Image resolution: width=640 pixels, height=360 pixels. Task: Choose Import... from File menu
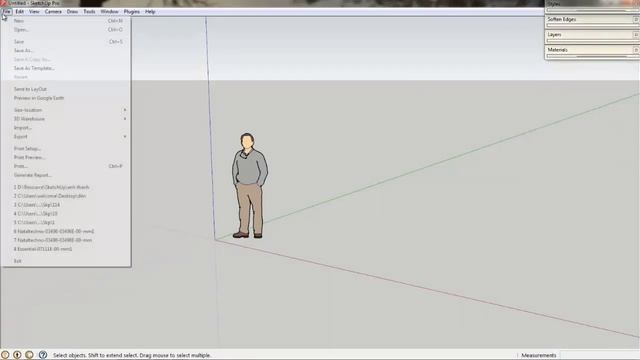tap(66, 128)
